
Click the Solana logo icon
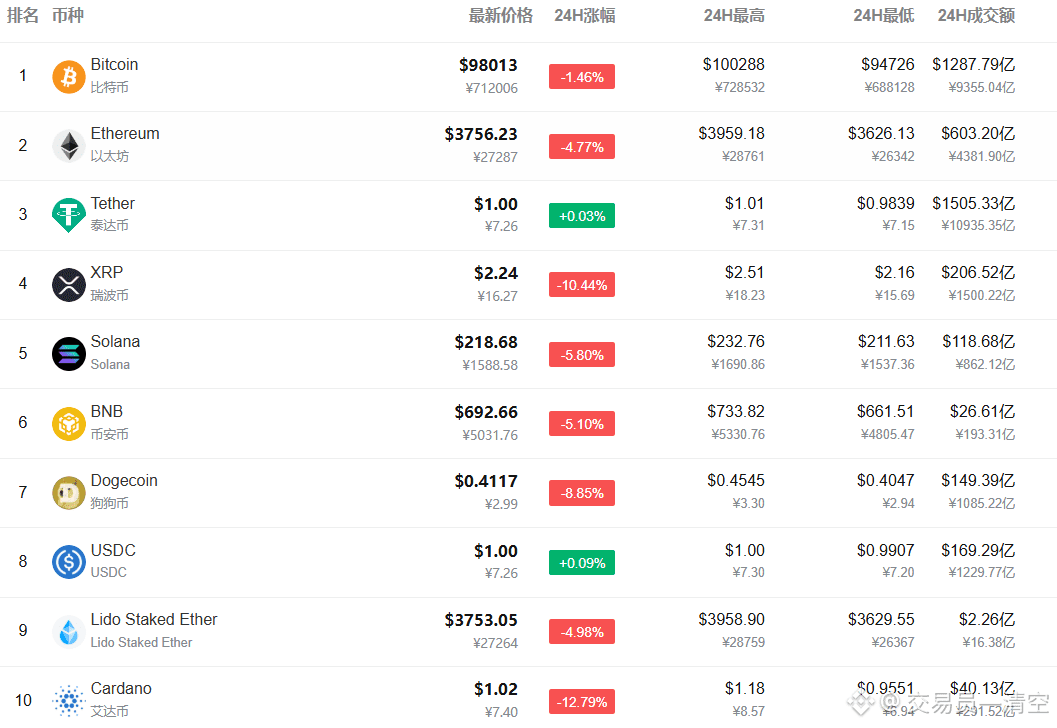(69, 354)
